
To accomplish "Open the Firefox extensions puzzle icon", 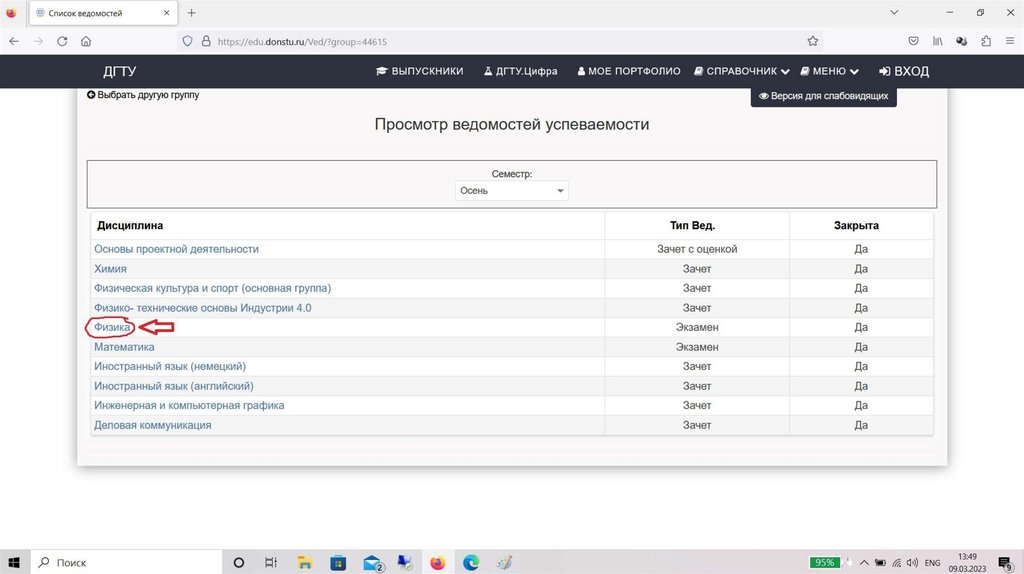I will 986,42.
